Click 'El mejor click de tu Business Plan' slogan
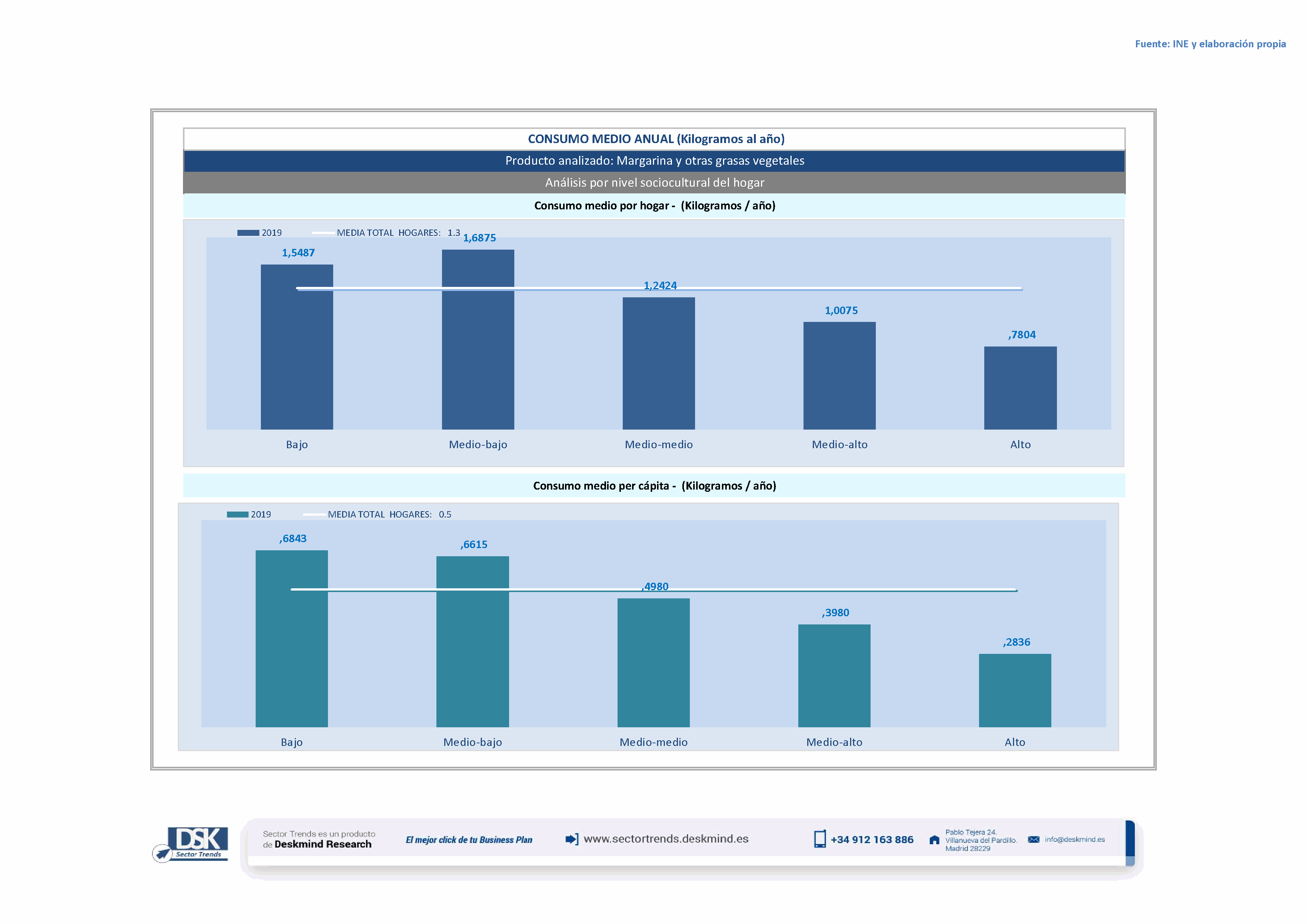The image size is (1307, 924). 468,840
